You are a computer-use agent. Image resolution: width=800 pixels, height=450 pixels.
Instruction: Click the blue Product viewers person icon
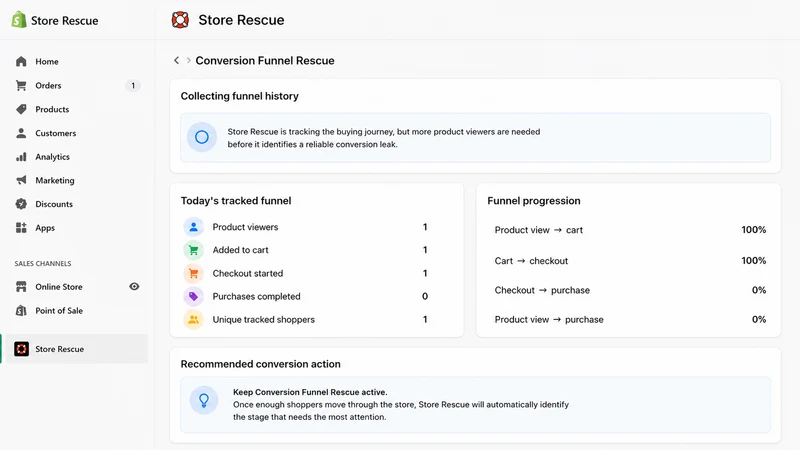[x=193, y=227]
